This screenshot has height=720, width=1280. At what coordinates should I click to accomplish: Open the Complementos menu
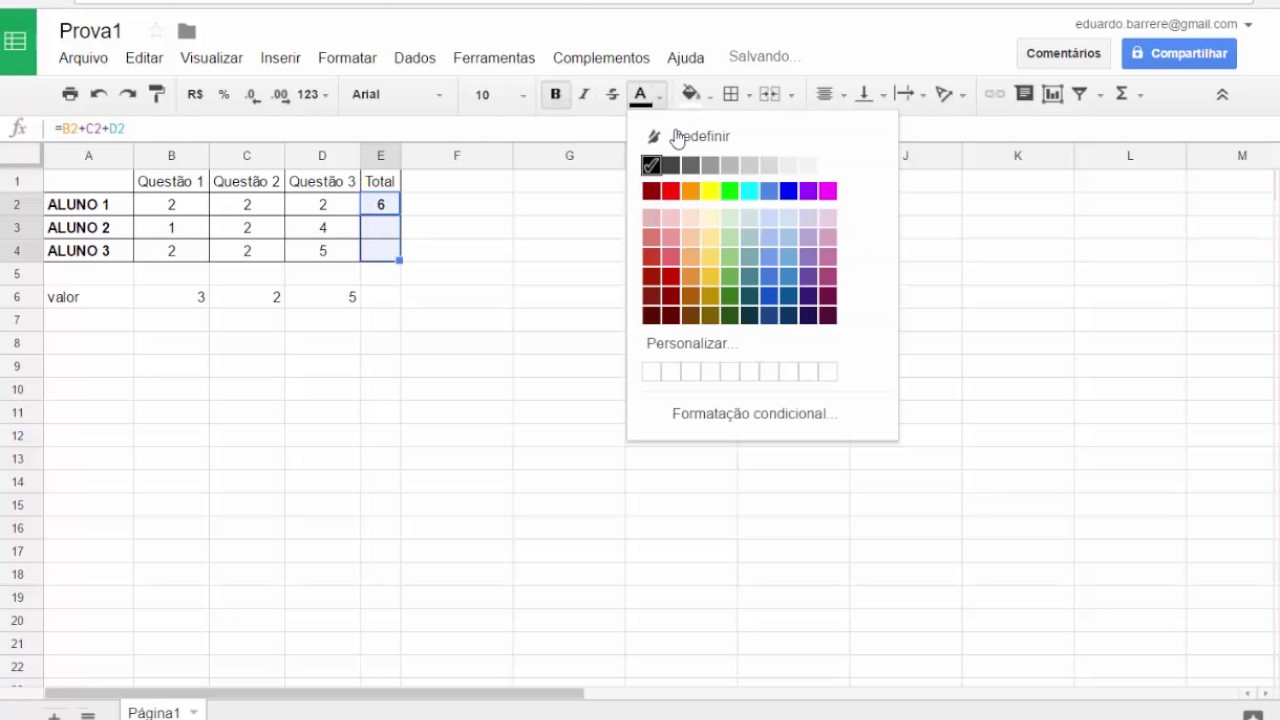coord(601,58)
